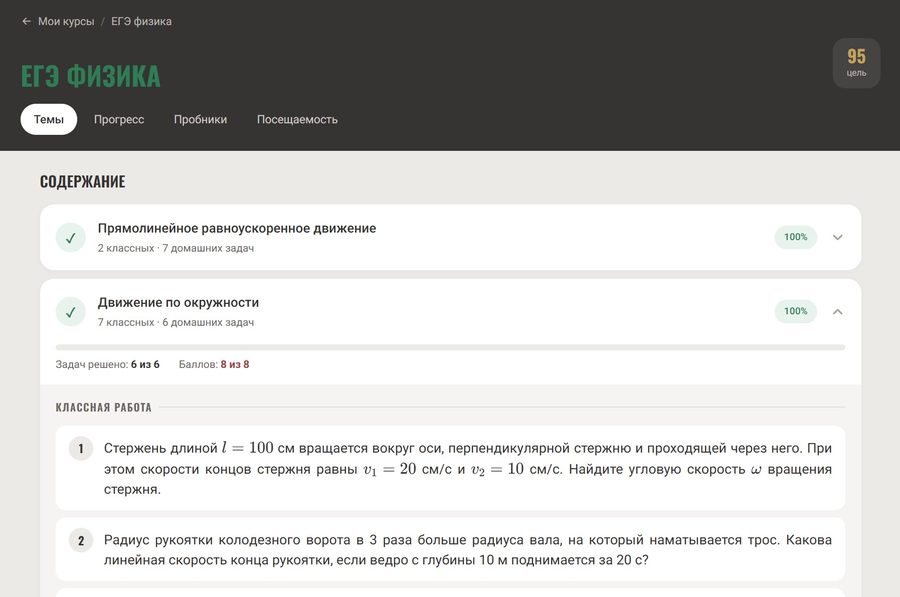
Task: Click the 100% badge of Движение по окружности
Action: tap(796, 311)
